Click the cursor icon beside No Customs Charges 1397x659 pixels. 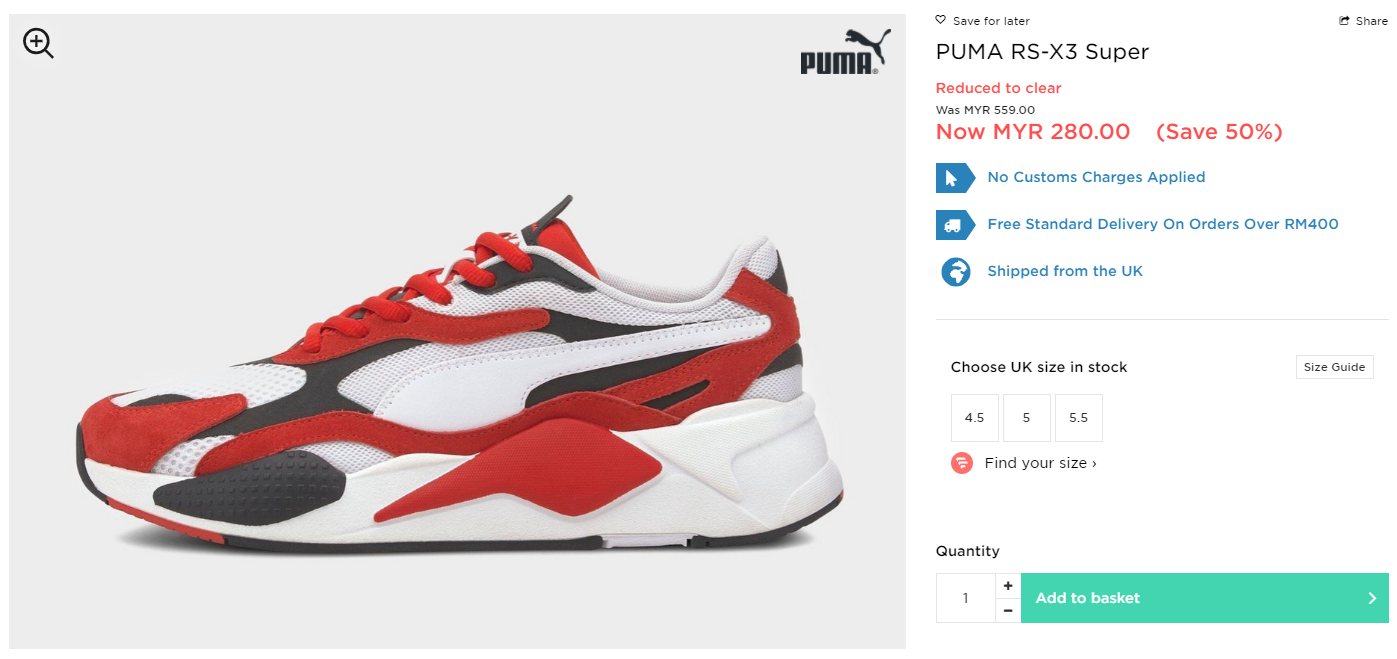click(x=954, y=178)
